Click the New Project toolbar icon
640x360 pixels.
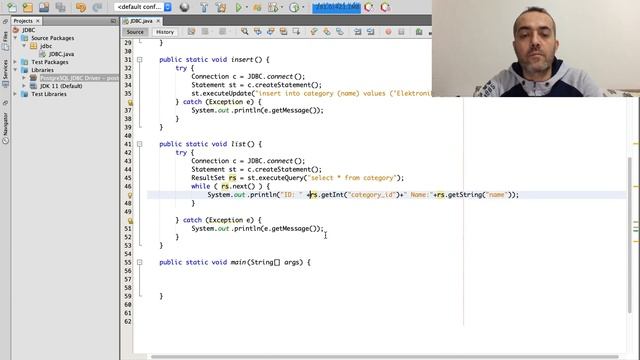pyautogui.click(x=28, y=7)
